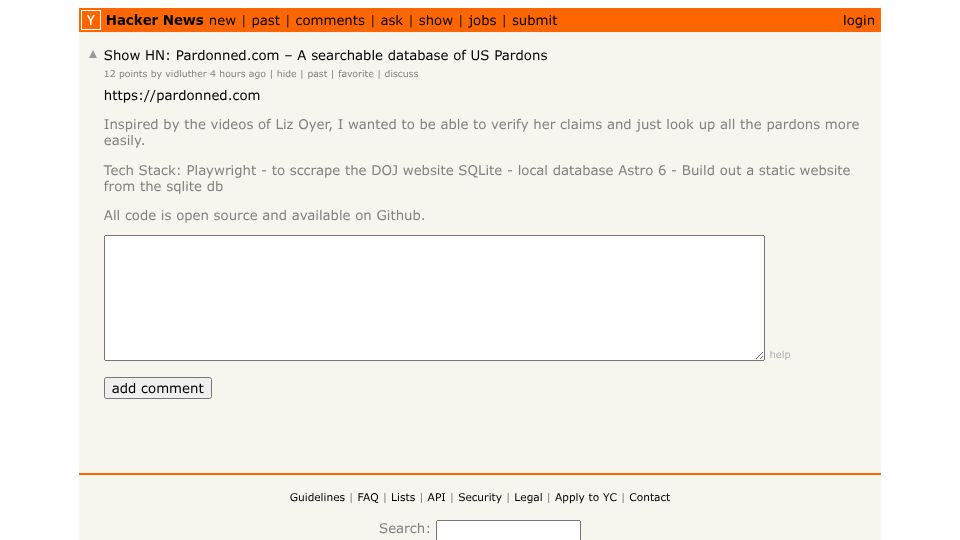Select the 'Inspired by the videos' paragraph
The height and width of the screenshot is (540, 960).
481,132
